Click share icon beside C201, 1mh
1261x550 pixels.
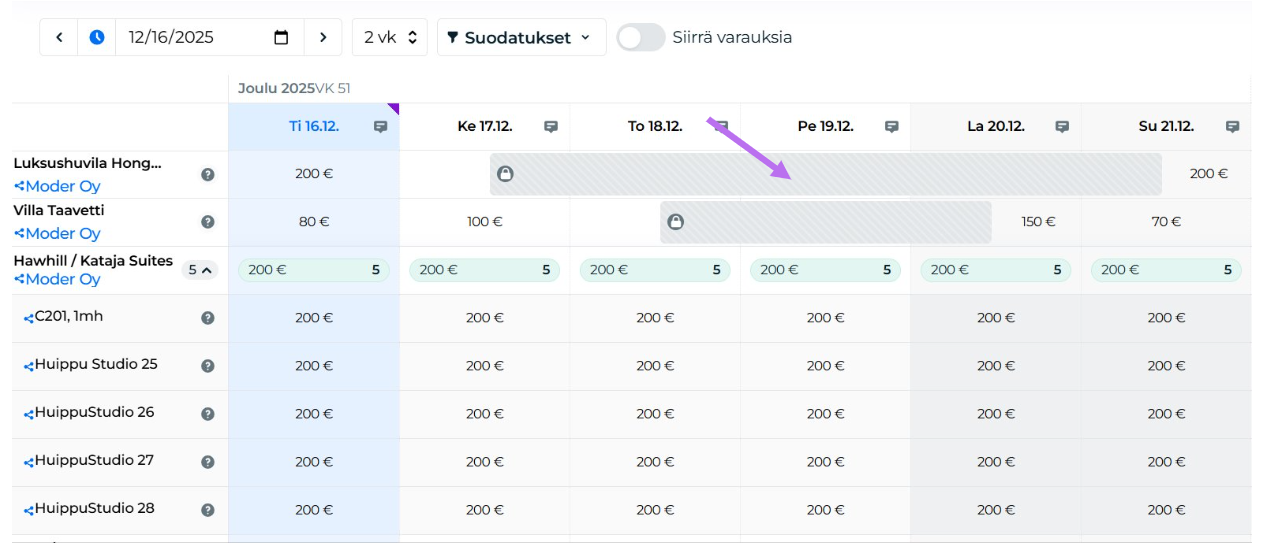click(x=29, y=318)
